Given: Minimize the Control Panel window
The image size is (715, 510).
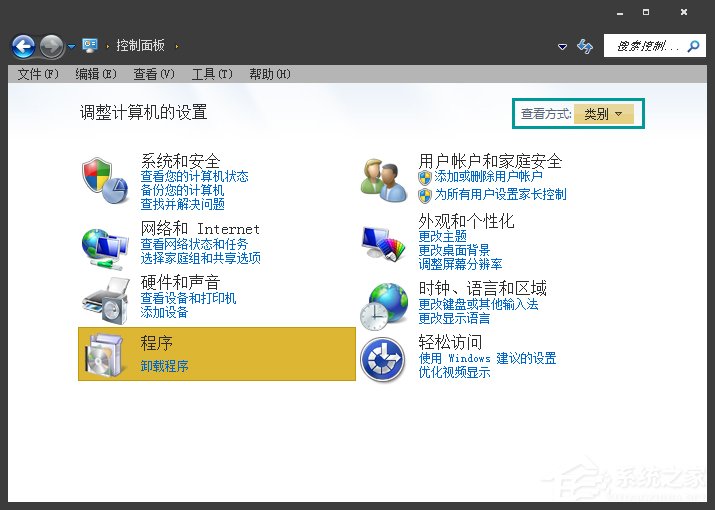Looking at the screenshot, I should pos(620,13).
